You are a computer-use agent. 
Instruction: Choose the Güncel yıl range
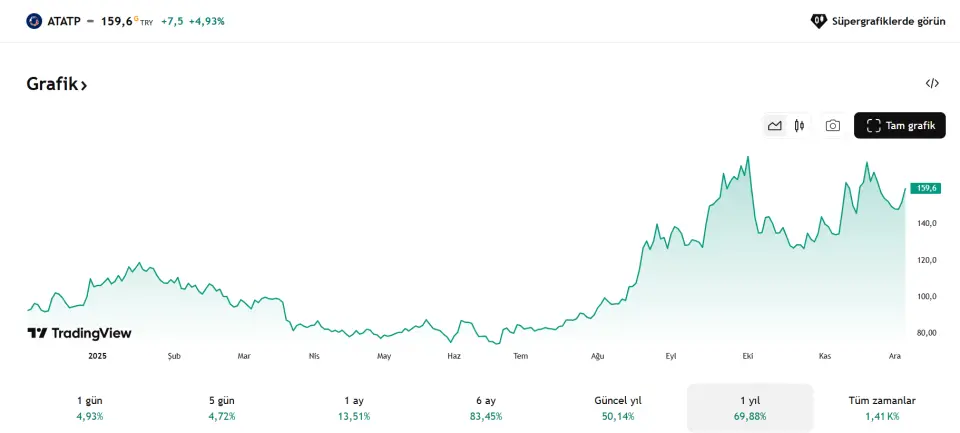pyautogui.click(x=617, y=407)
